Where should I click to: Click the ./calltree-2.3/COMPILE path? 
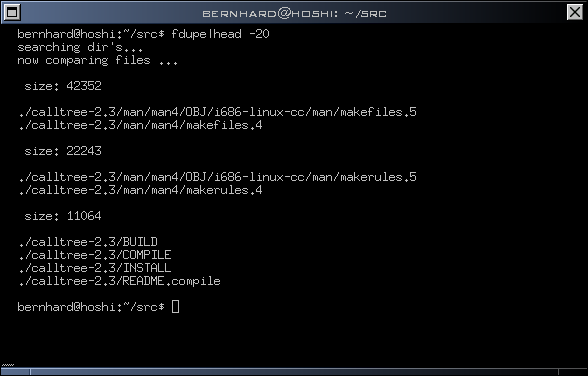pyautogui.click(x=95, y=255)
